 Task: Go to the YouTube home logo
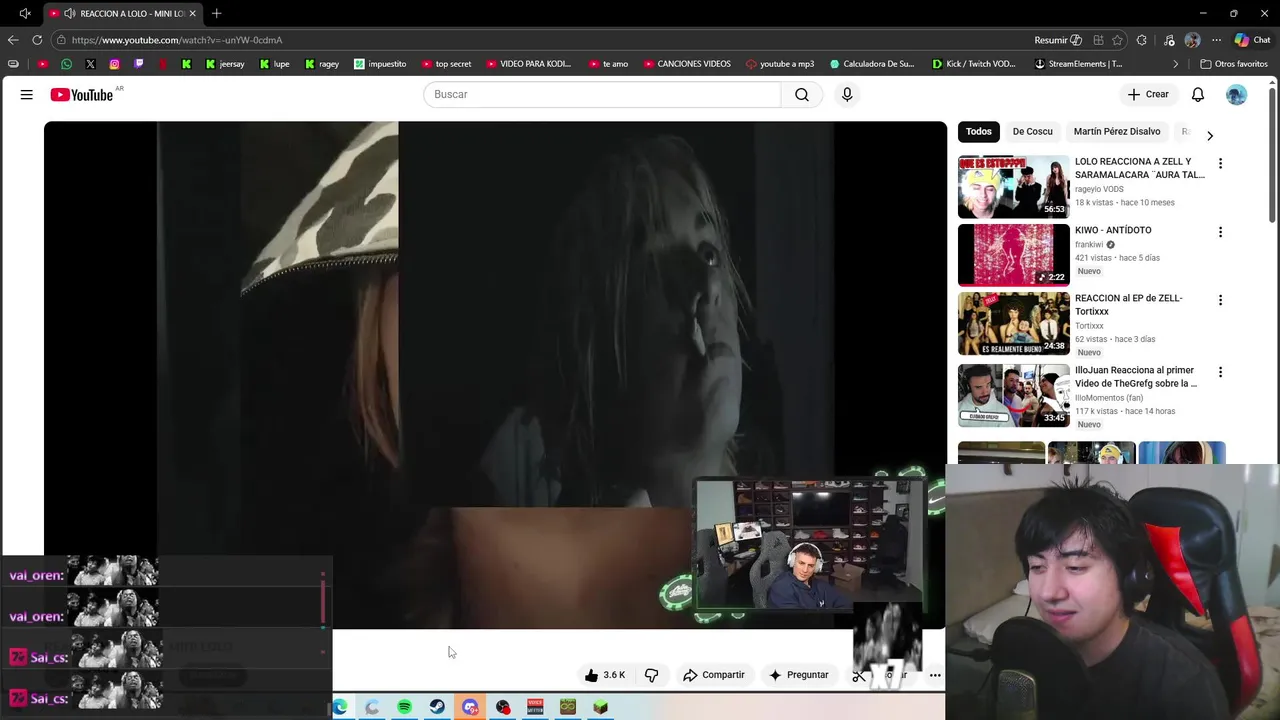pos(82,95)
